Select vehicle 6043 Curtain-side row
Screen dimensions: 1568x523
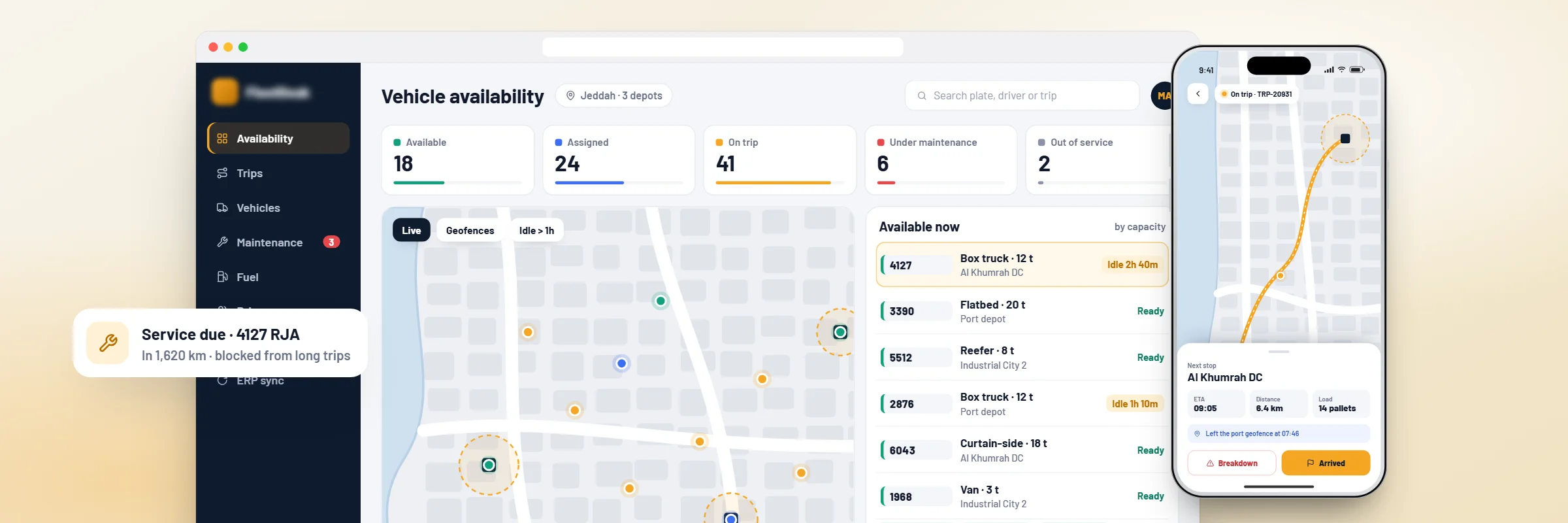click(x=1022, y=450)
